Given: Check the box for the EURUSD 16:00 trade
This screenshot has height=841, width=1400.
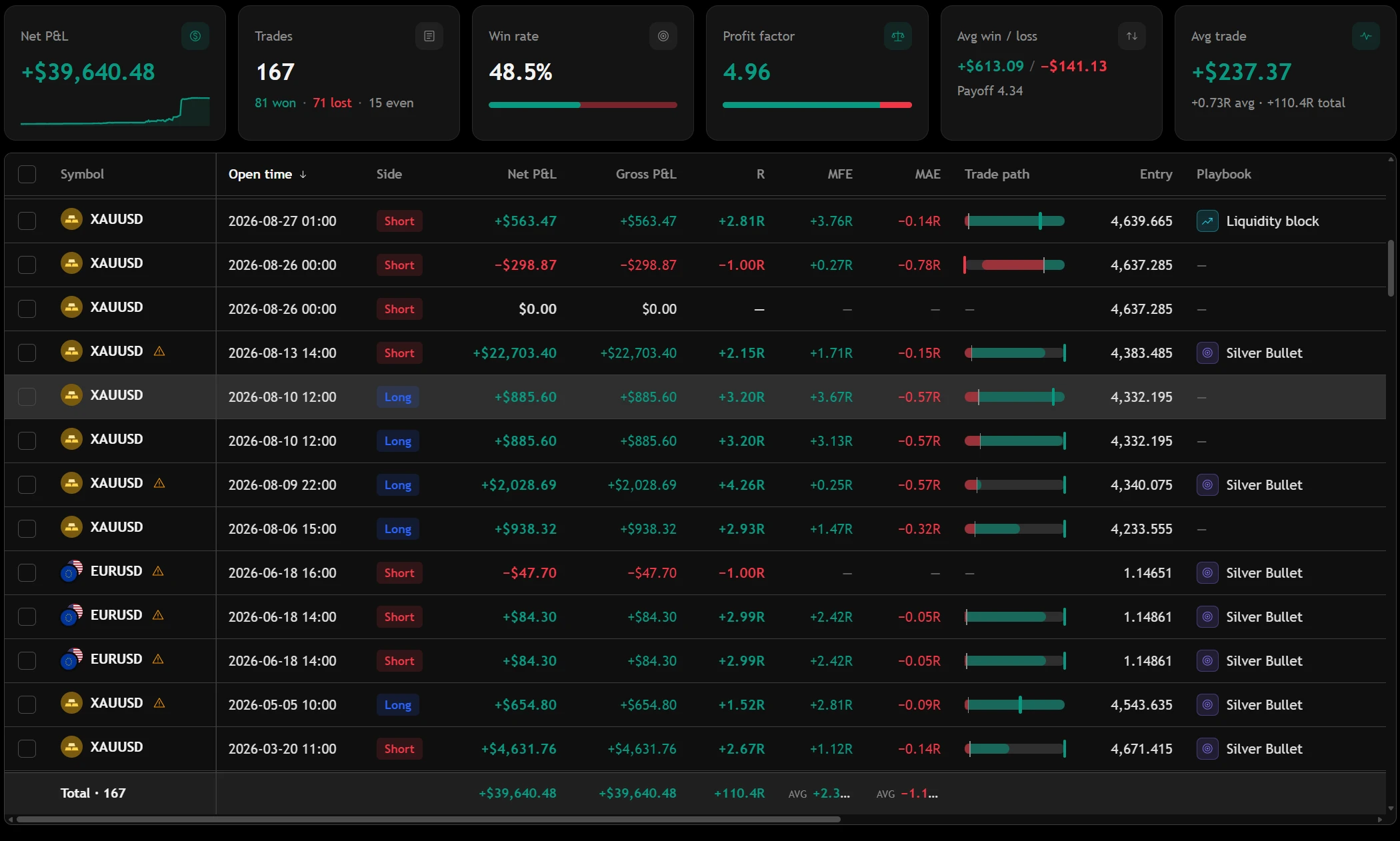Looking at the screenshot, I should tap(27, 572).
